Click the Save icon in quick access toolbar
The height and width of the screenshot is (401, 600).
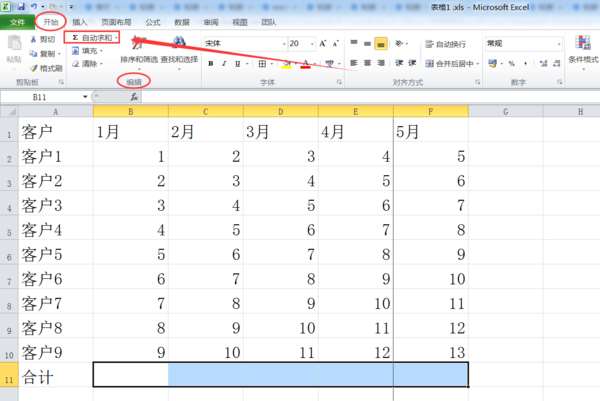tap(21, 7)
